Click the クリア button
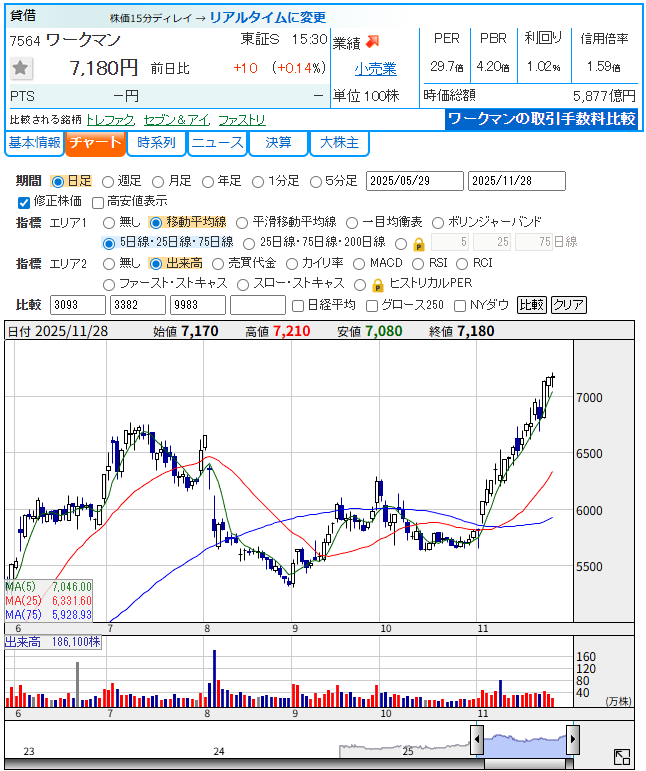The height and width of the screenshot is (771, 646). pos(568,305)
